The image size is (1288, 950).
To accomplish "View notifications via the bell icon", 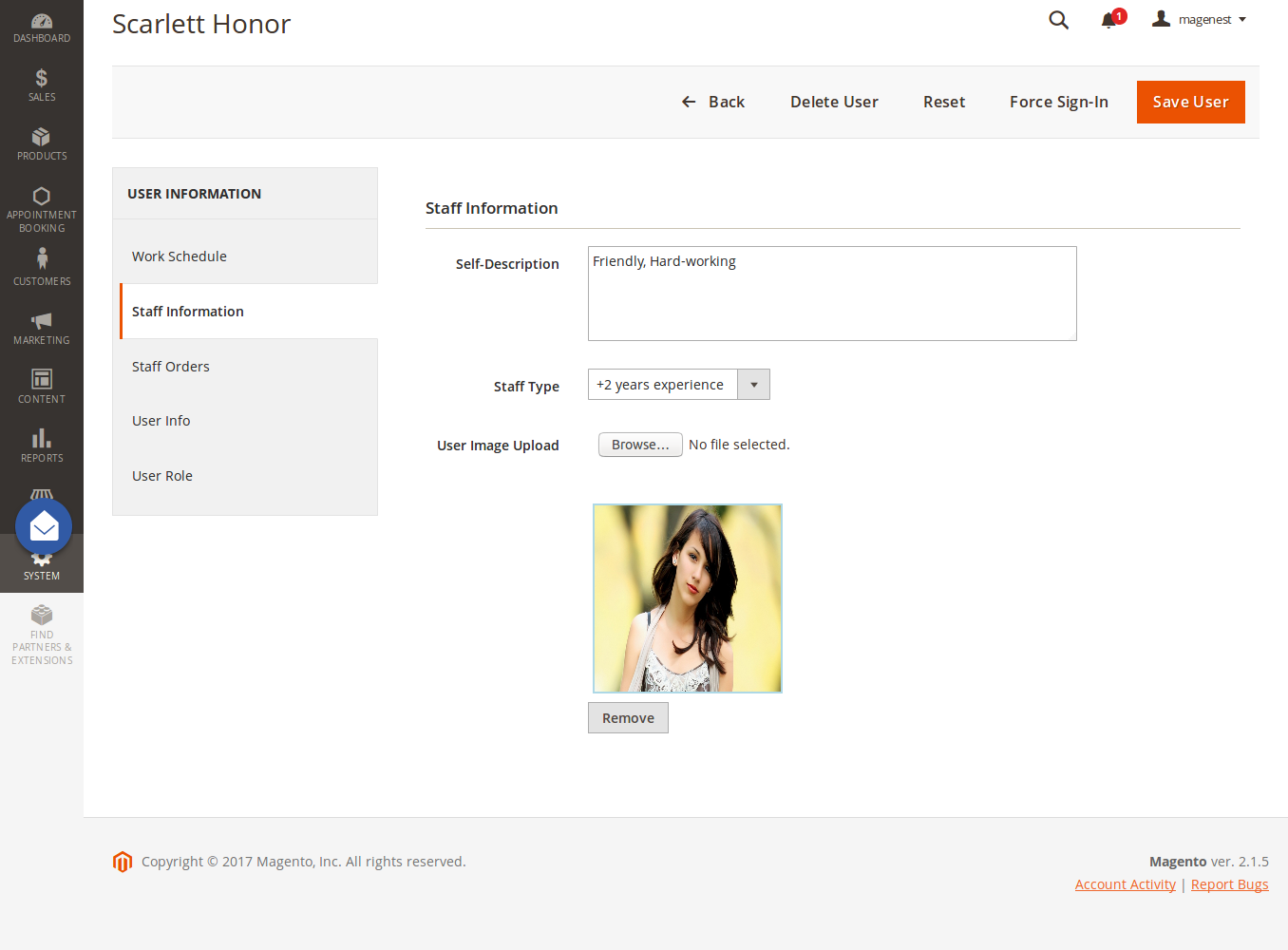I will [1108, 20].
